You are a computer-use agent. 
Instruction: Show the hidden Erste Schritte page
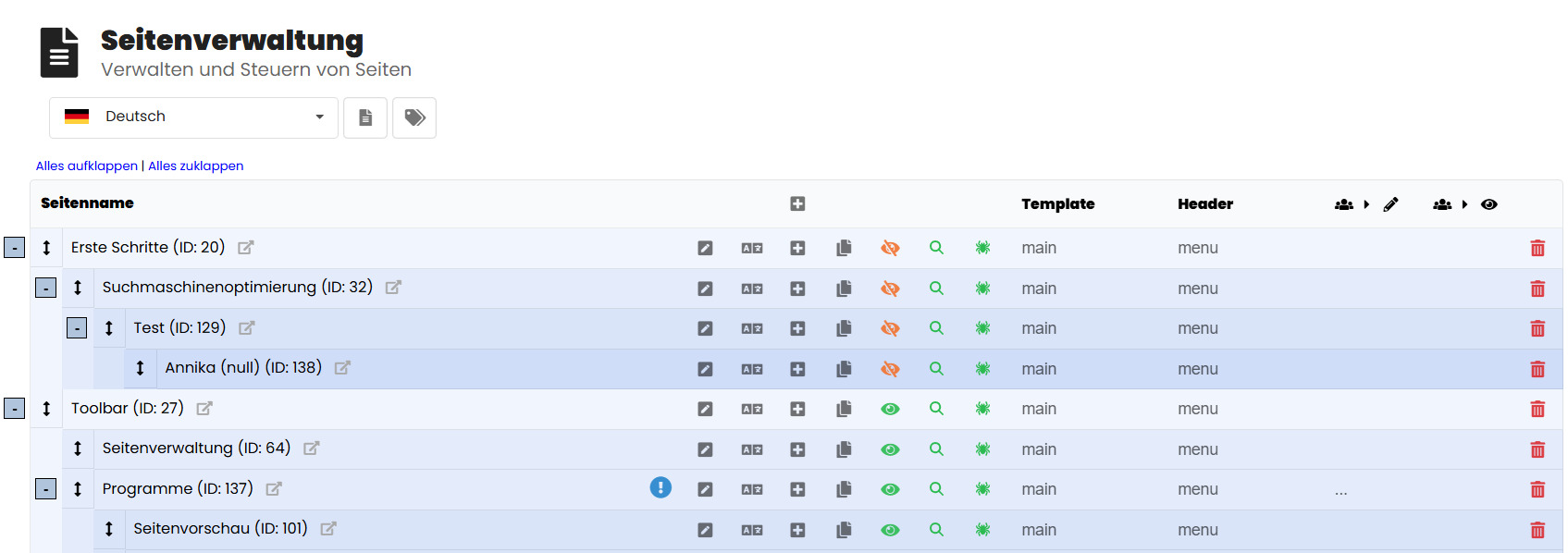pos(890,248)
